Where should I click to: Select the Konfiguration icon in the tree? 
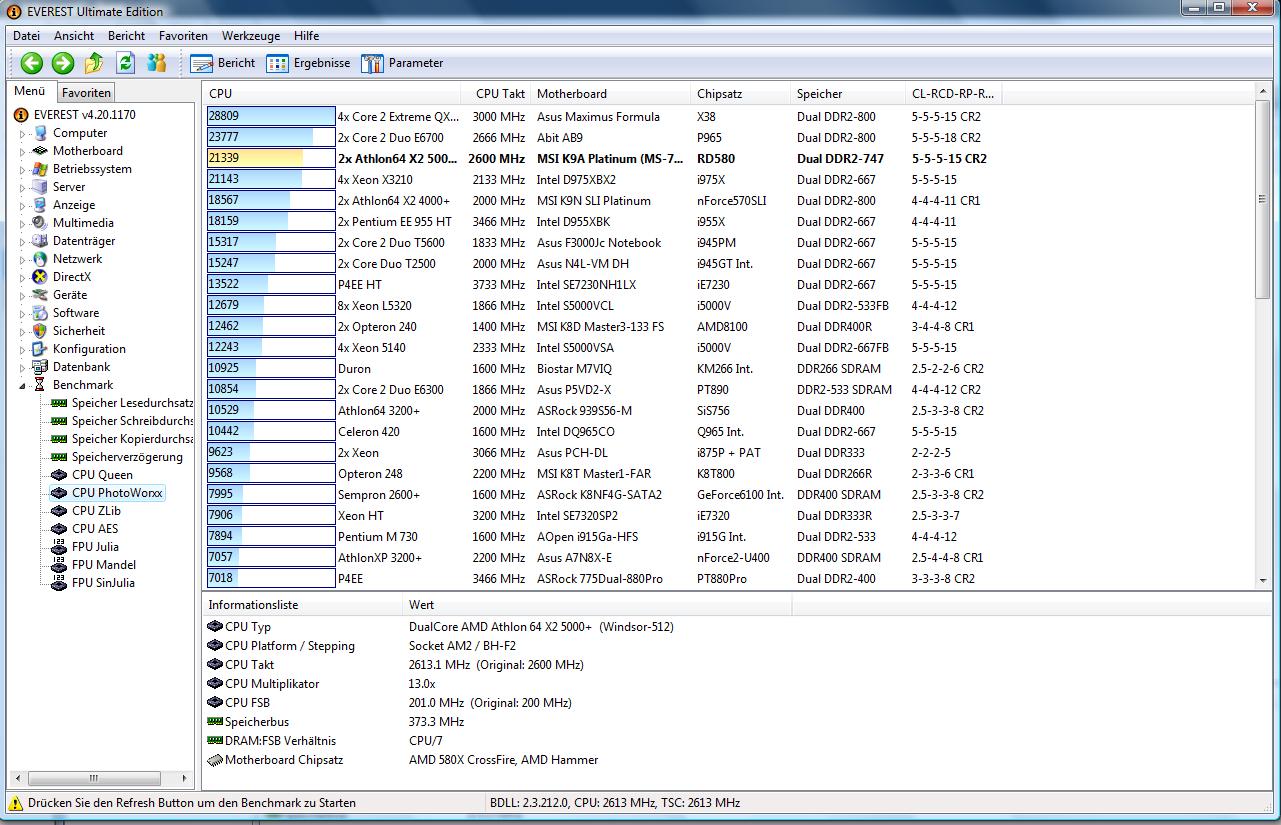39,349
